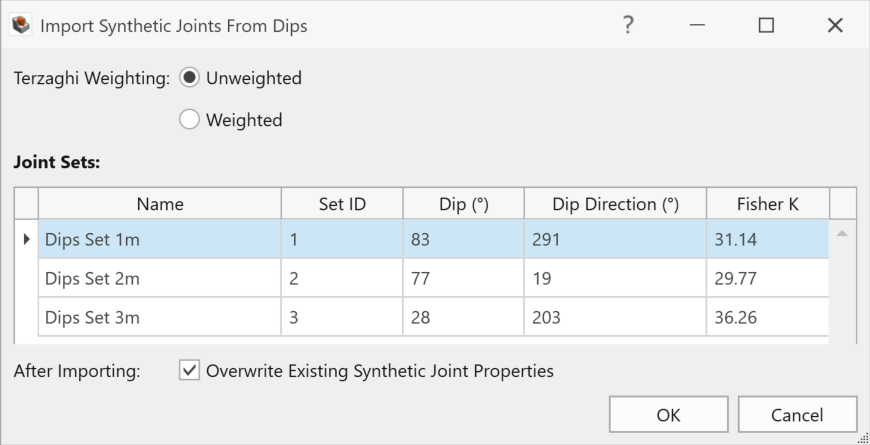The image size is (870, 445).
Task: Click the application icon in the title bar
Action: click(22, 26)
